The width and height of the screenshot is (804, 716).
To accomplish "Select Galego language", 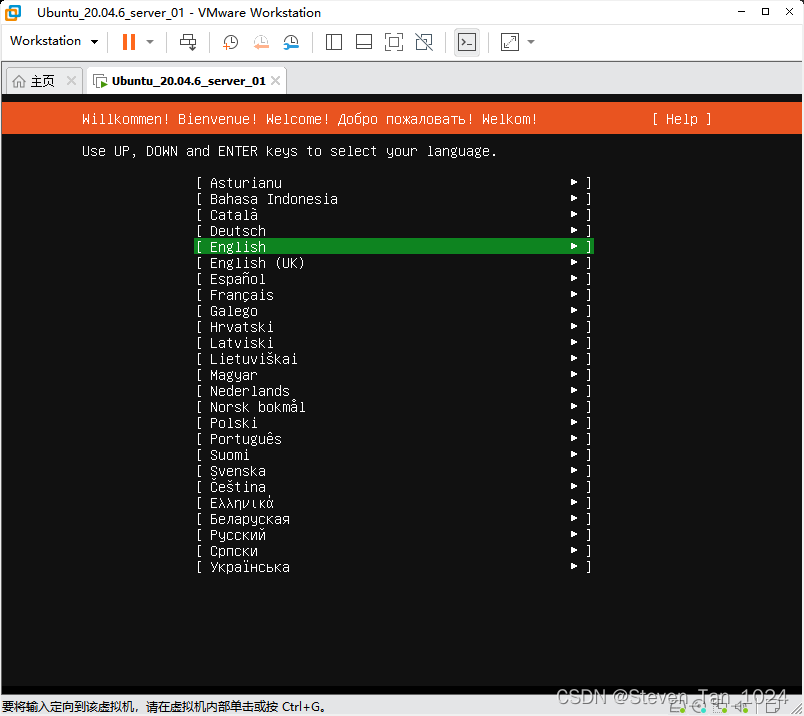I will point(394,310).
